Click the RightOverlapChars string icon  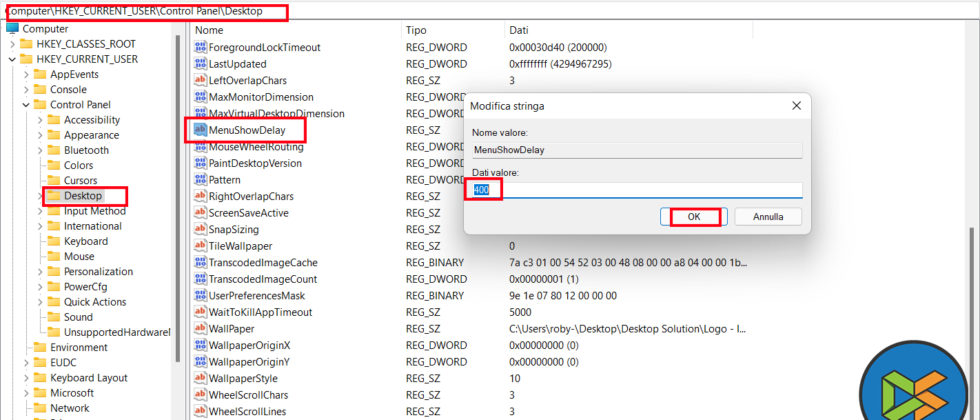click(x=200, y=196)
